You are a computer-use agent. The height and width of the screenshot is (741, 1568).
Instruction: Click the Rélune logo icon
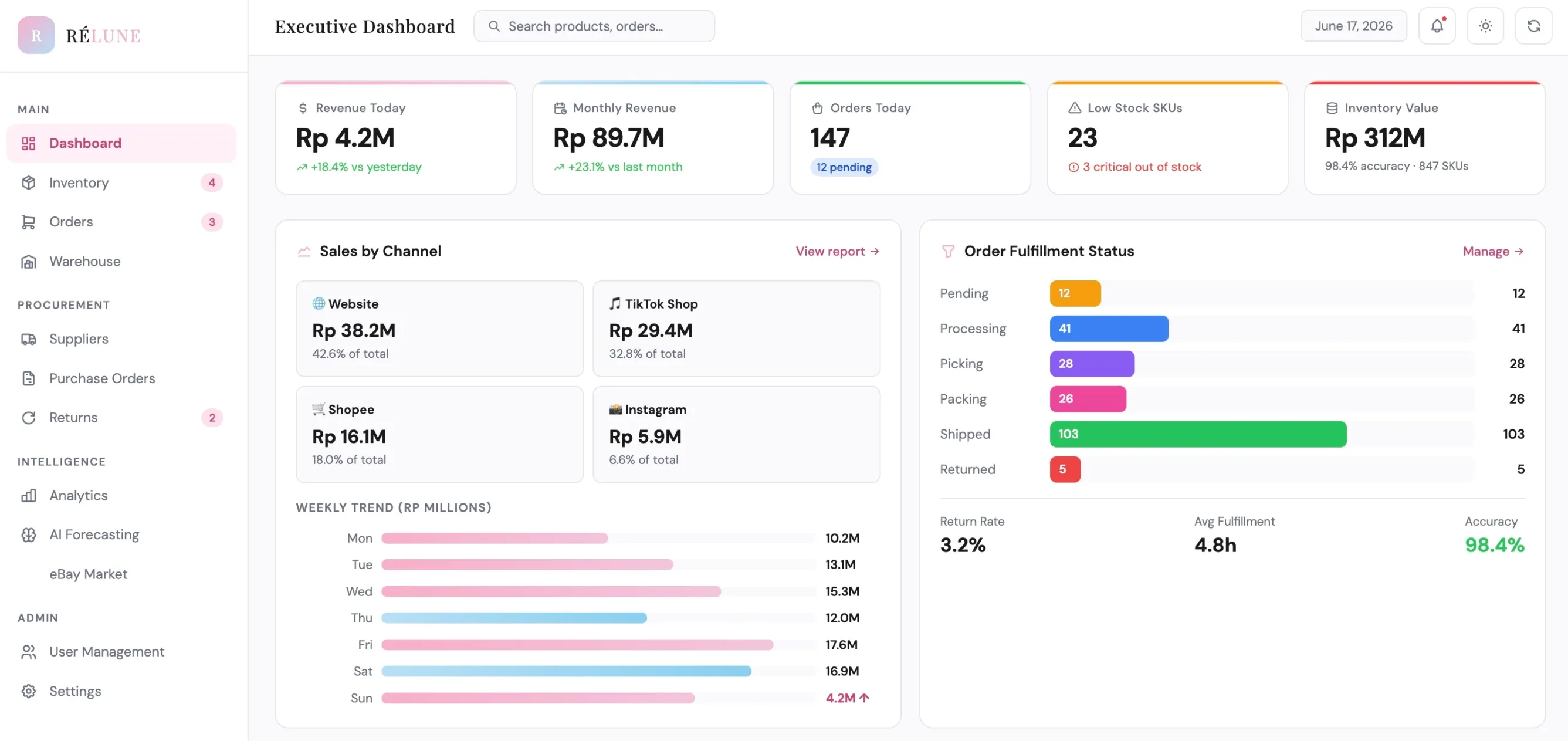36,35
